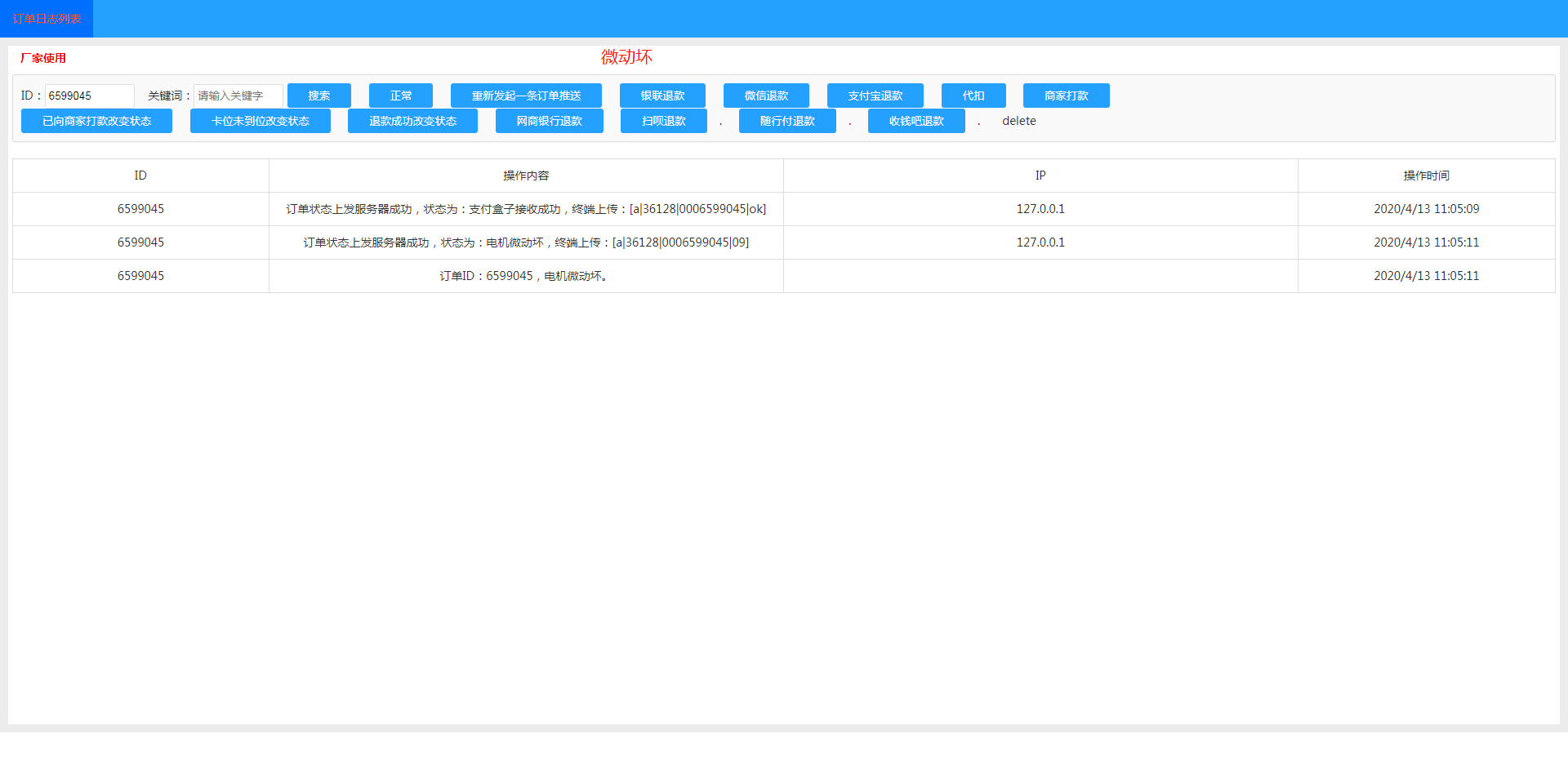Screen dimensions: 1568x765
Task: Click the ID input field
Action: pos(89,96)
